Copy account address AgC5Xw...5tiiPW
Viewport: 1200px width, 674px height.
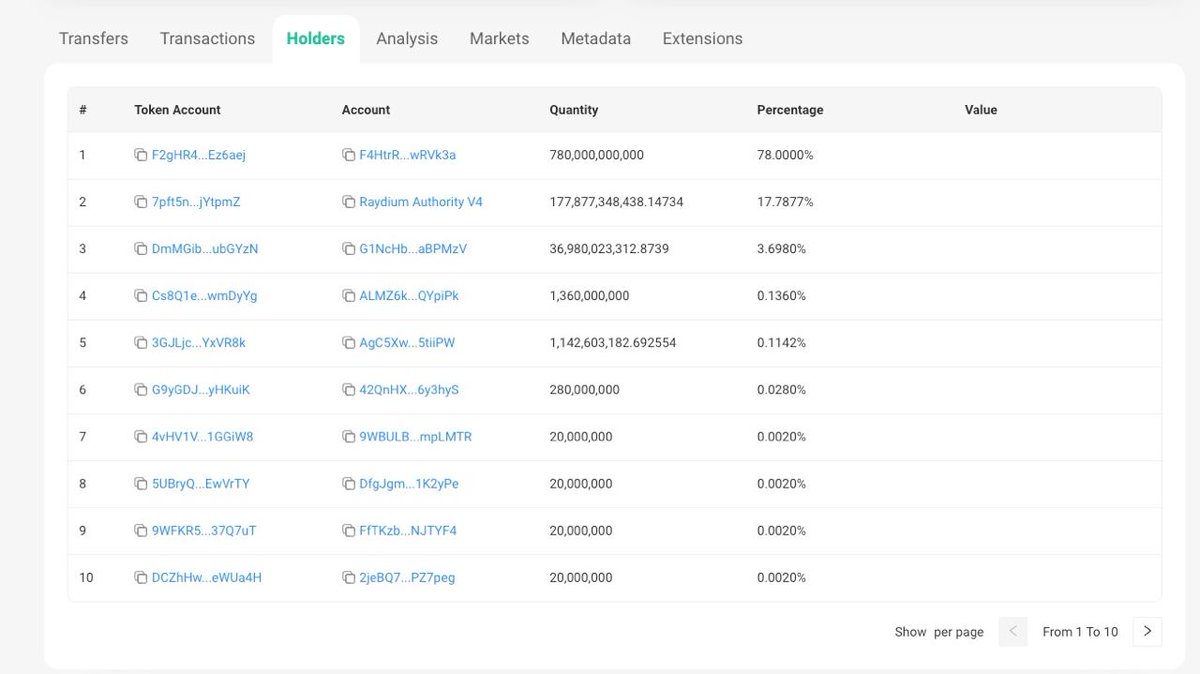[348, 343]
